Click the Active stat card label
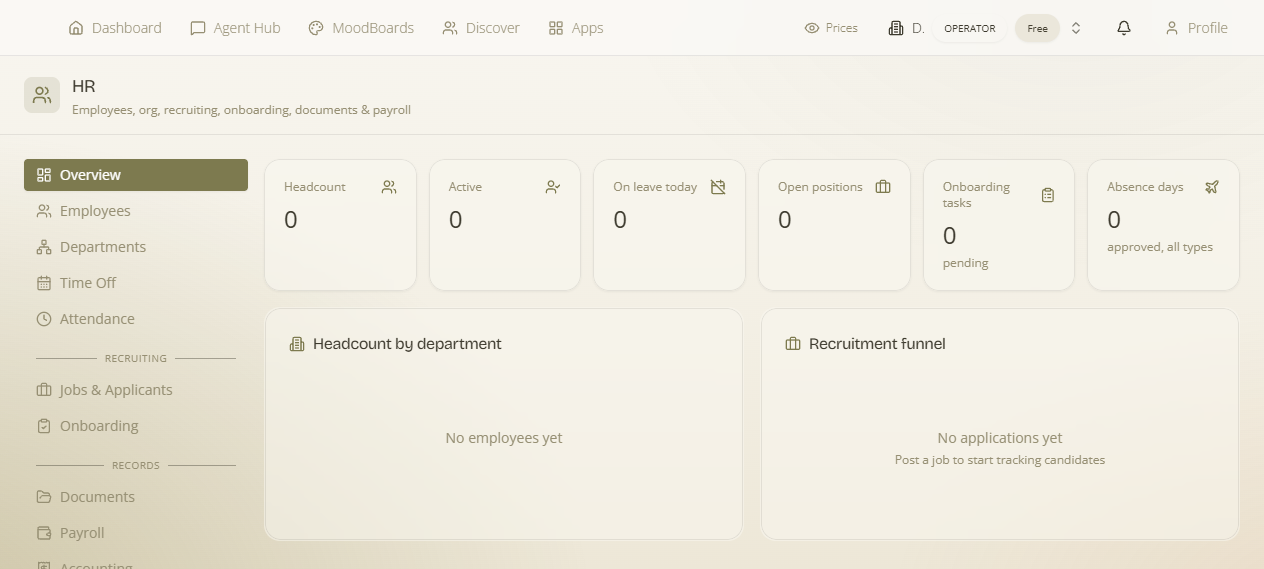1264x569 pixels. (465, 187)
